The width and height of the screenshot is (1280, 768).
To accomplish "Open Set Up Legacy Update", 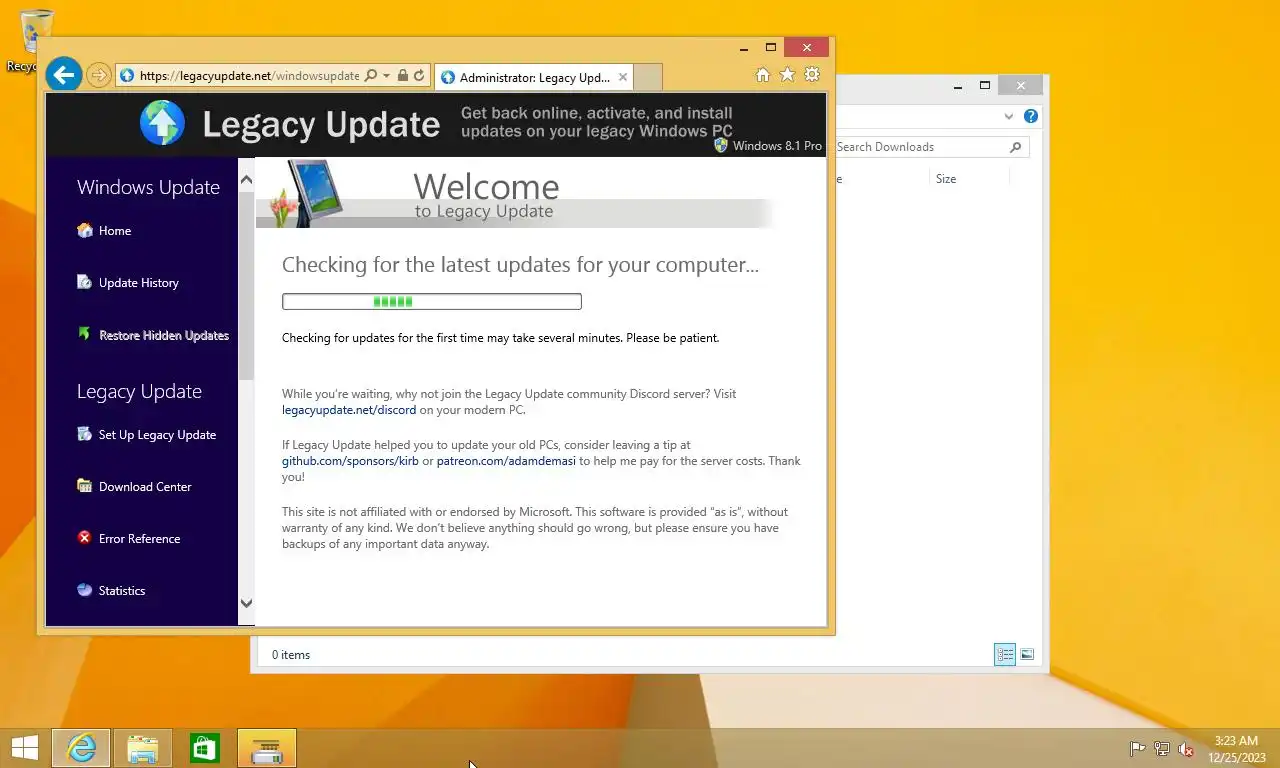I will pos(157,435).
